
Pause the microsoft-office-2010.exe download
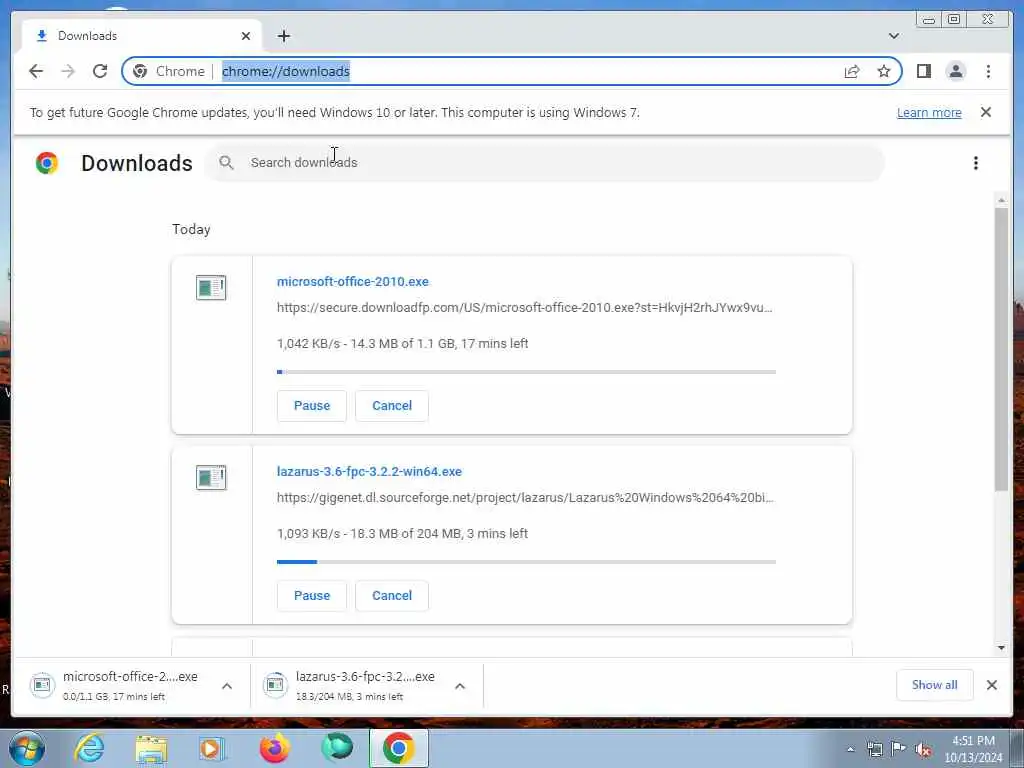tap(312, 406)
